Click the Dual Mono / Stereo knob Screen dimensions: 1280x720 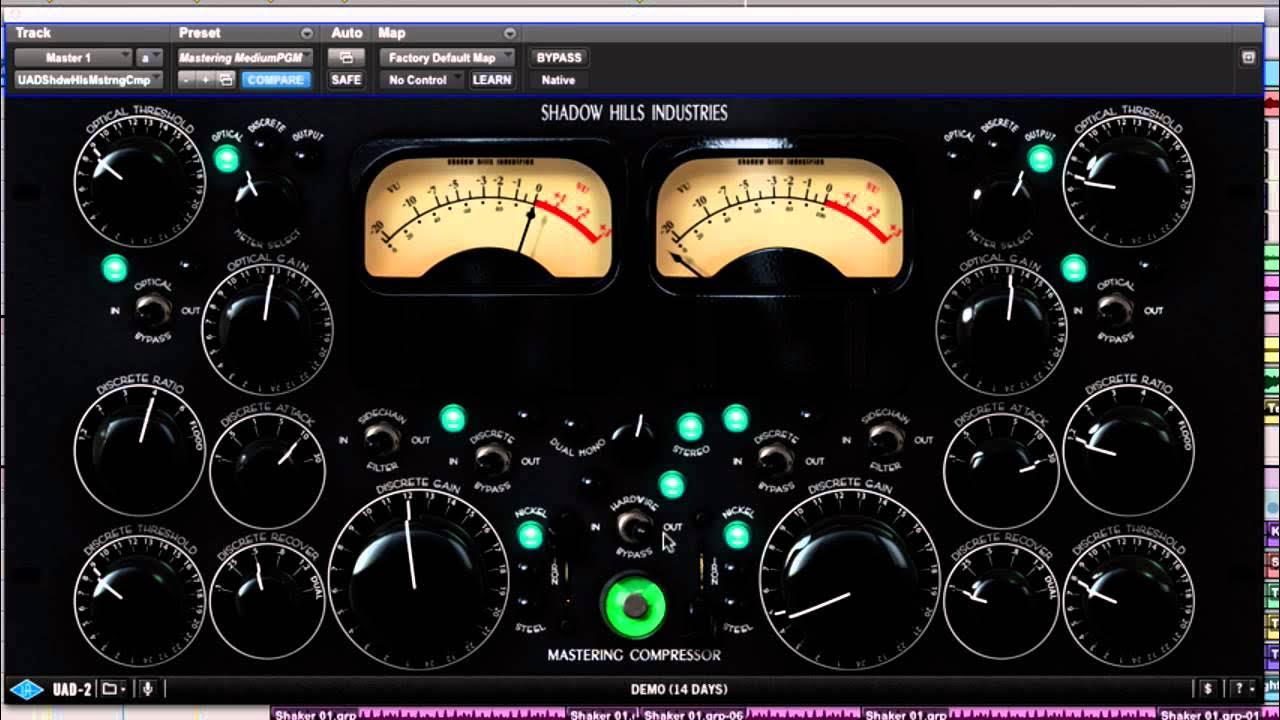632,432
